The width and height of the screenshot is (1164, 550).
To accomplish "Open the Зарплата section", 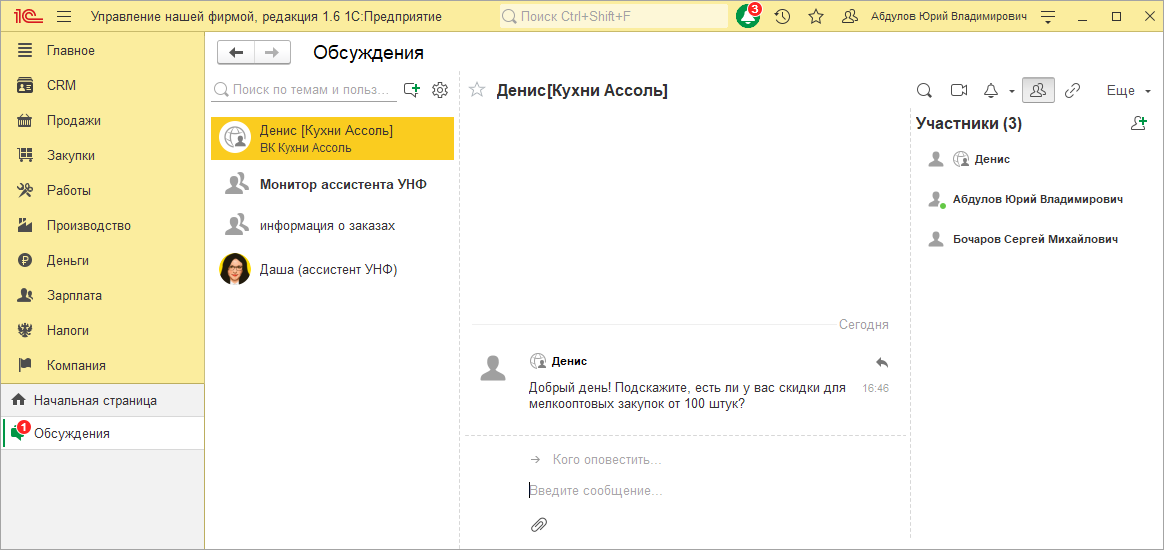I will point(102,295).
